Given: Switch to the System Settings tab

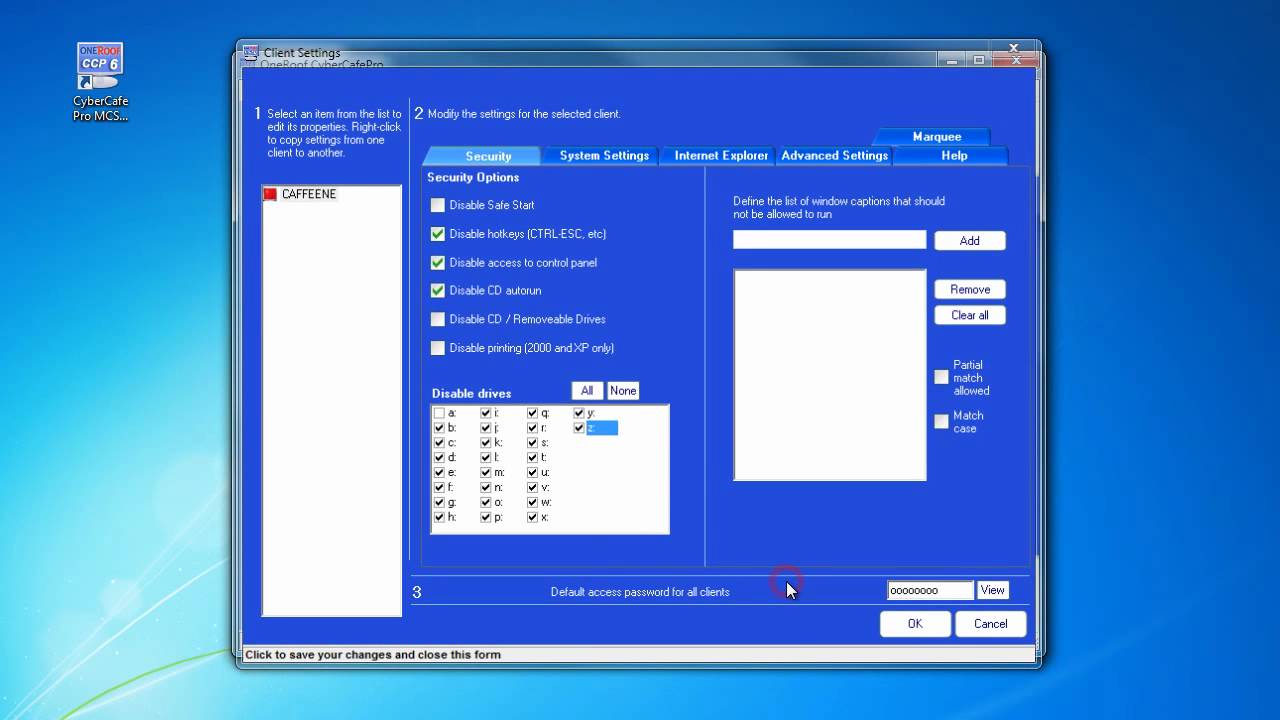Looking at the screenshot, I should point(603,156).
